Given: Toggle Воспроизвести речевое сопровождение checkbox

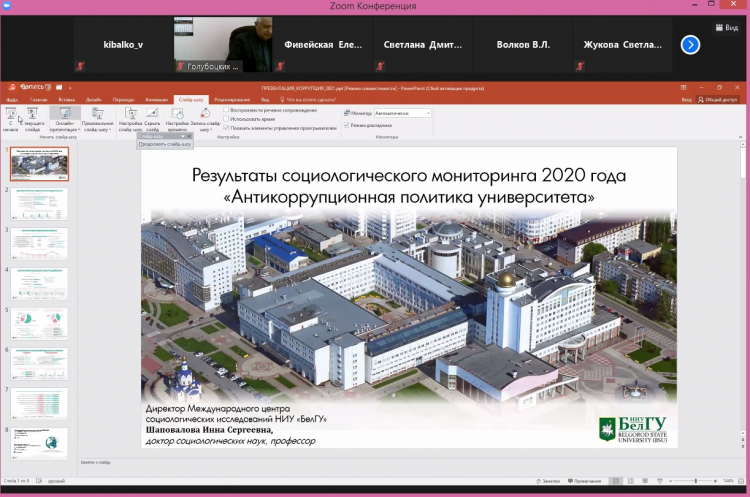Looking at the screenshot, I should pos(229,110).
